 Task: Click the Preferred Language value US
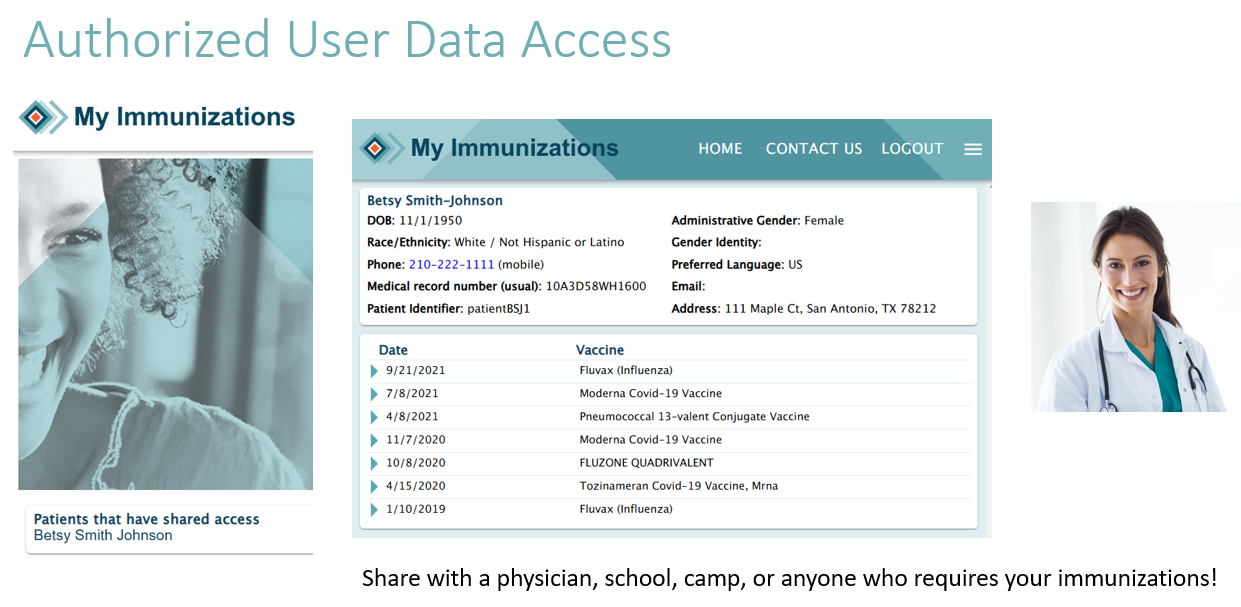(795, 265)
